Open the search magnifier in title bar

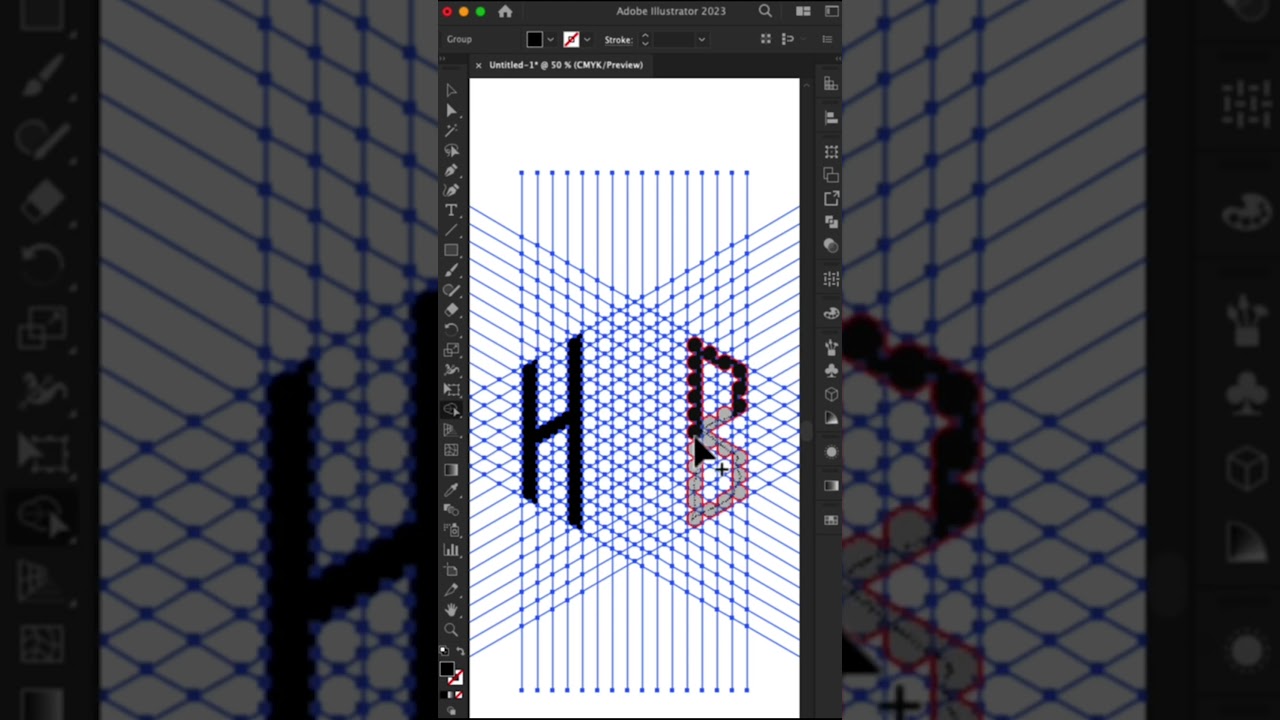coord(765,11)
